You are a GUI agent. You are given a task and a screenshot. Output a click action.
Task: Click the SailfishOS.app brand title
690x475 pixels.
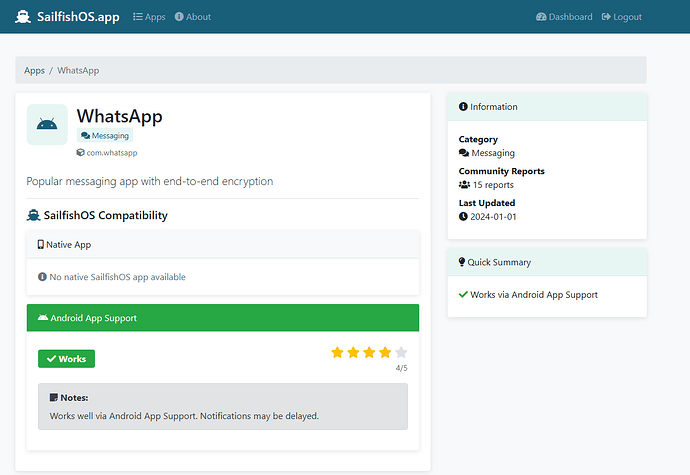coord(79,17)
